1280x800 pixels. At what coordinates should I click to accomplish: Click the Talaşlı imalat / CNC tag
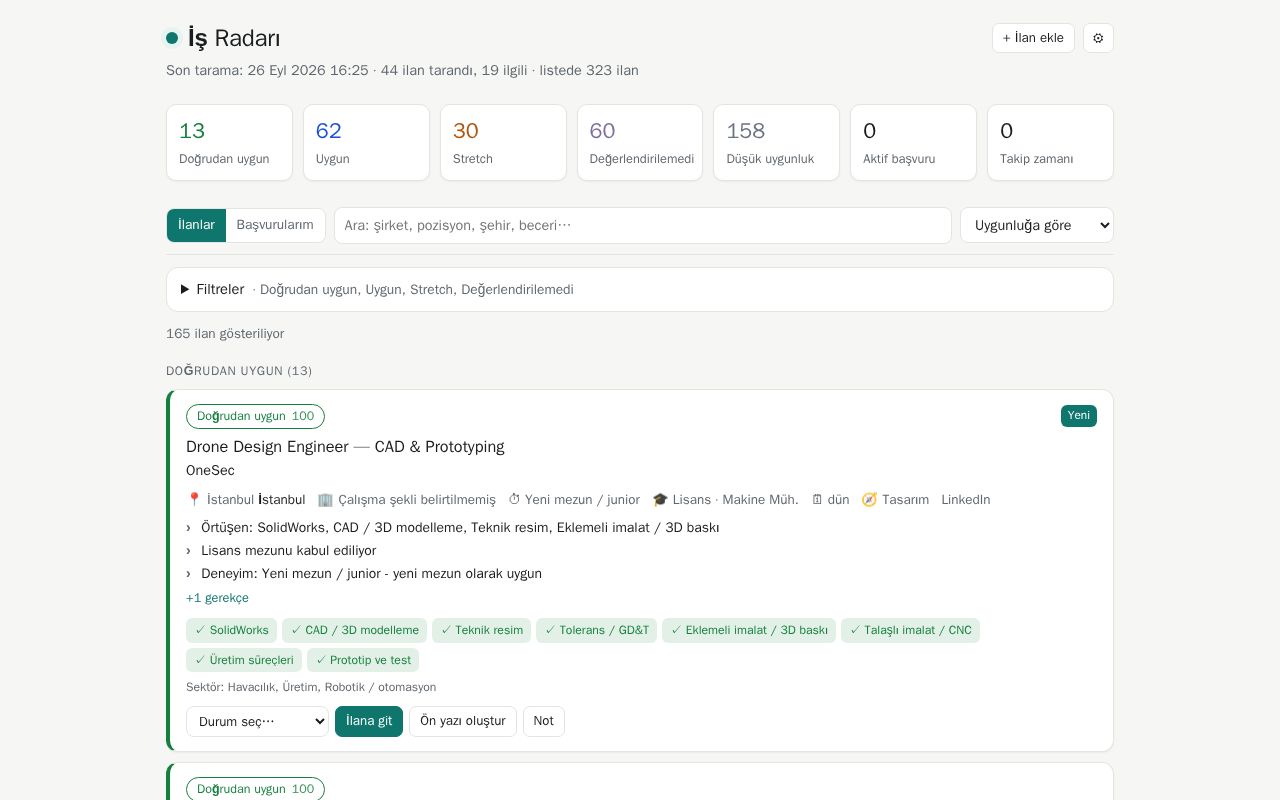(910, 630)
